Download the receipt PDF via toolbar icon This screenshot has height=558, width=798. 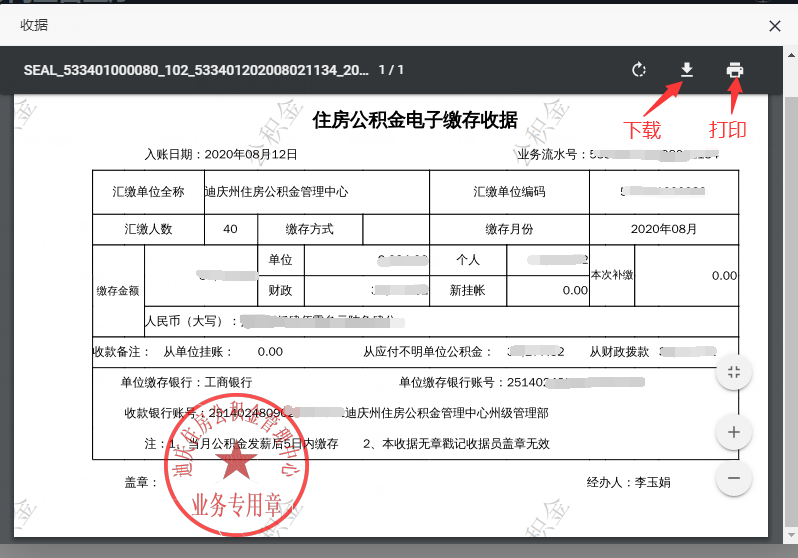coord(687,70)
